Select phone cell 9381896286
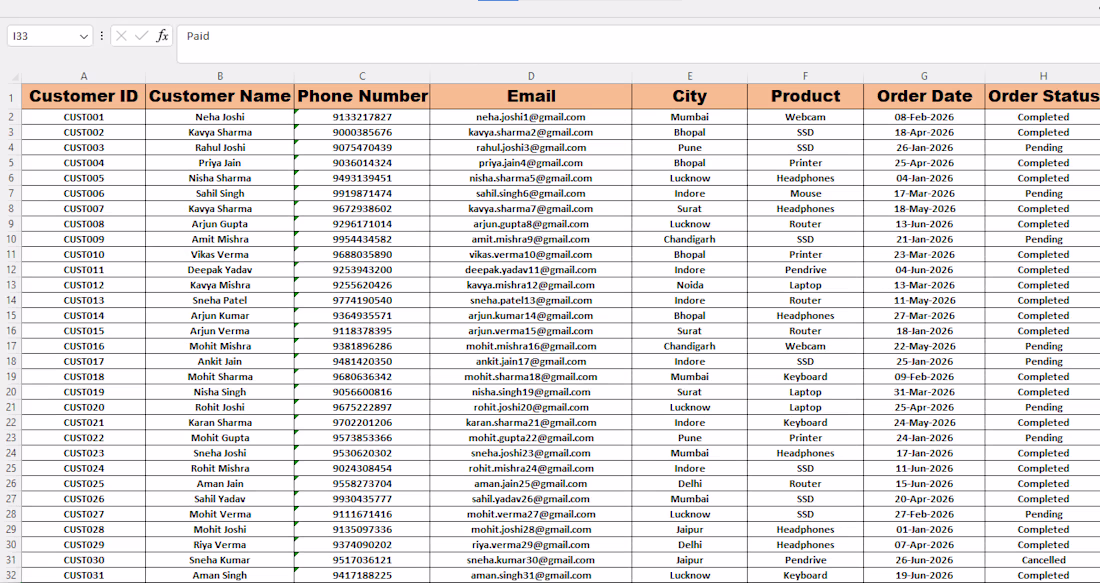Screen dimensions: 1100x583 tap(362, 346)
